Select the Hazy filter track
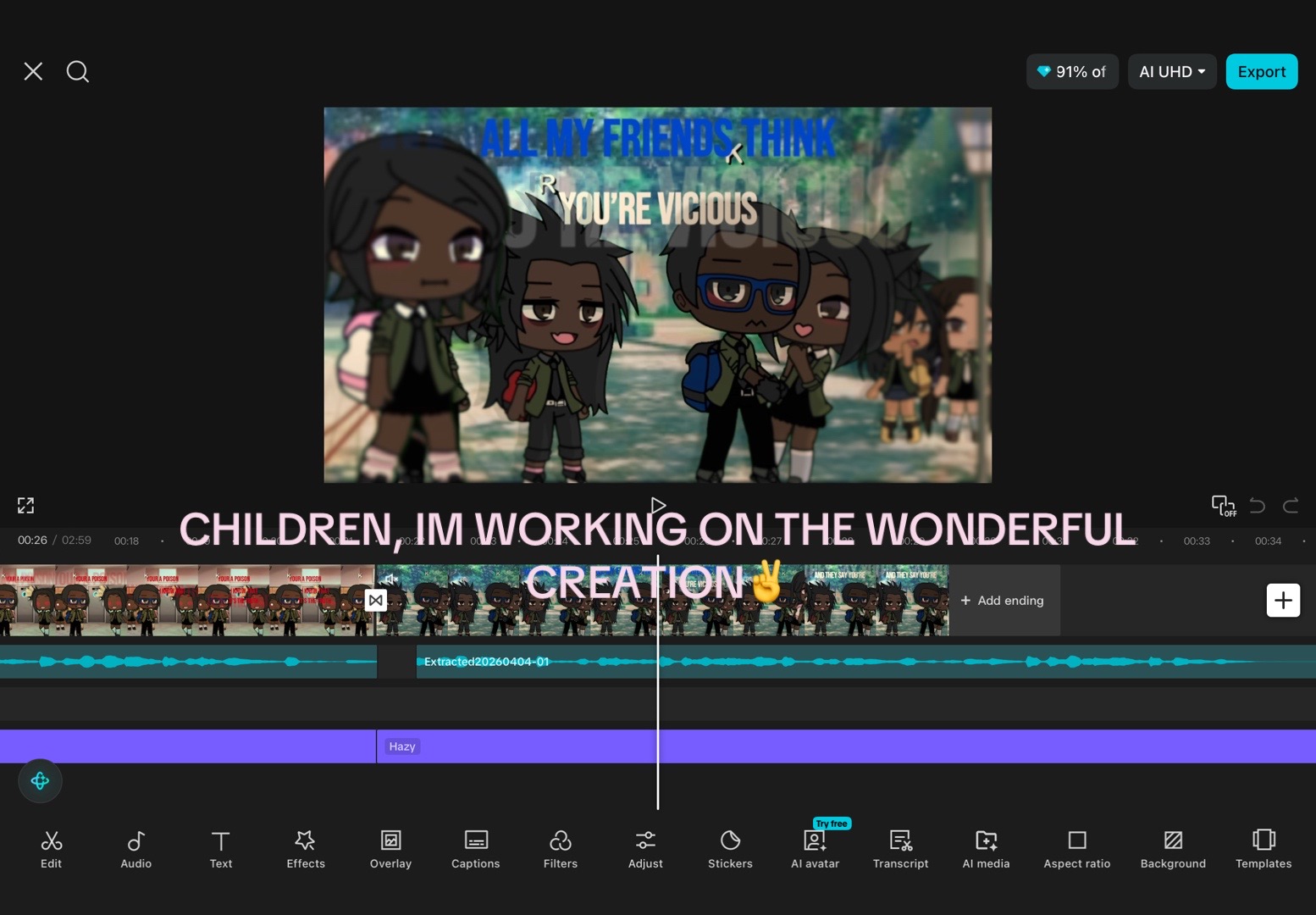Image resolution: width=1316 pixels, height=915 pixels. [846, 746]
